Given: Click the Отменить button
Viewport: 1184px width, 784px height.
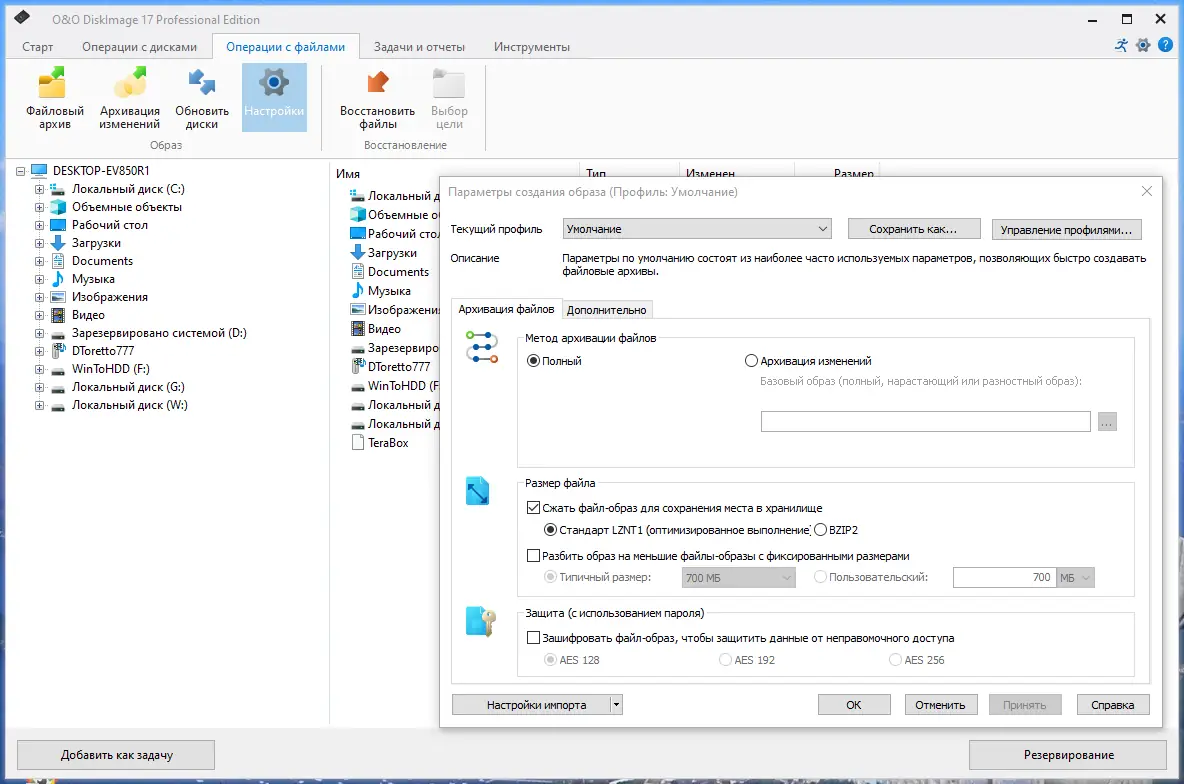Looking at the screenshot, I should pos(940,705).
